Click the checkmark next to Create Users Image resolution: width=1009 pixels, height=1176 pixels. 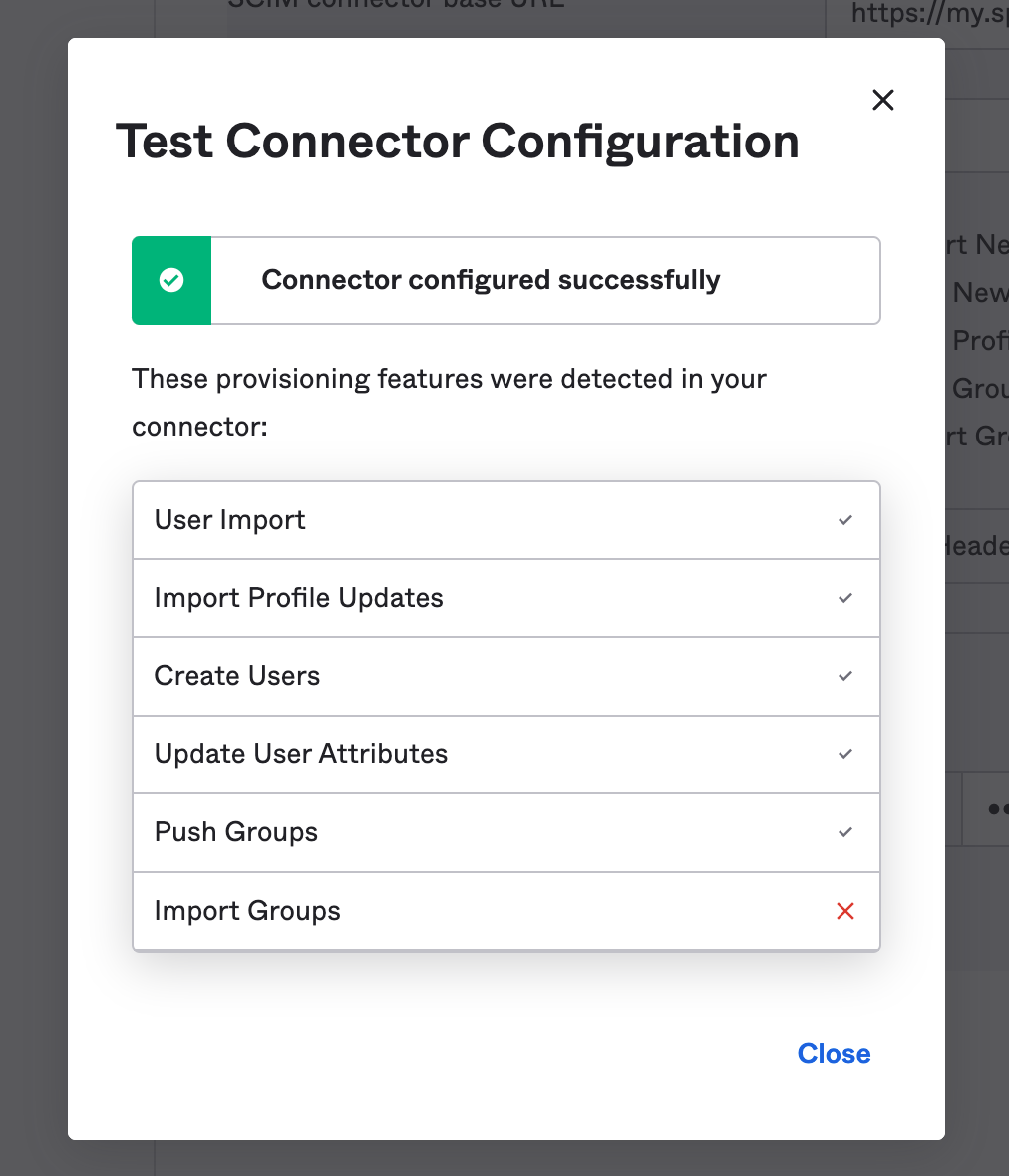(x=845, y=677)
